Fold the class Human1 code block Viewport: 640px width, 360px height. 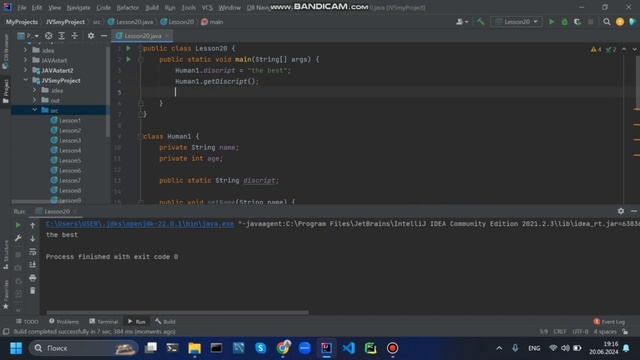coord(140,136)
